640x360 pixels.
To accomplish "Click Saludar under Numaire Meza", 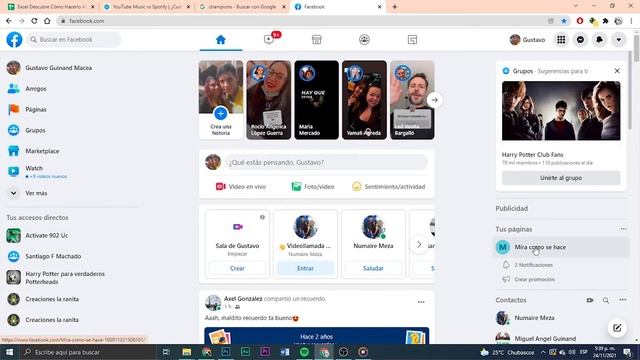I will point(373,268).
